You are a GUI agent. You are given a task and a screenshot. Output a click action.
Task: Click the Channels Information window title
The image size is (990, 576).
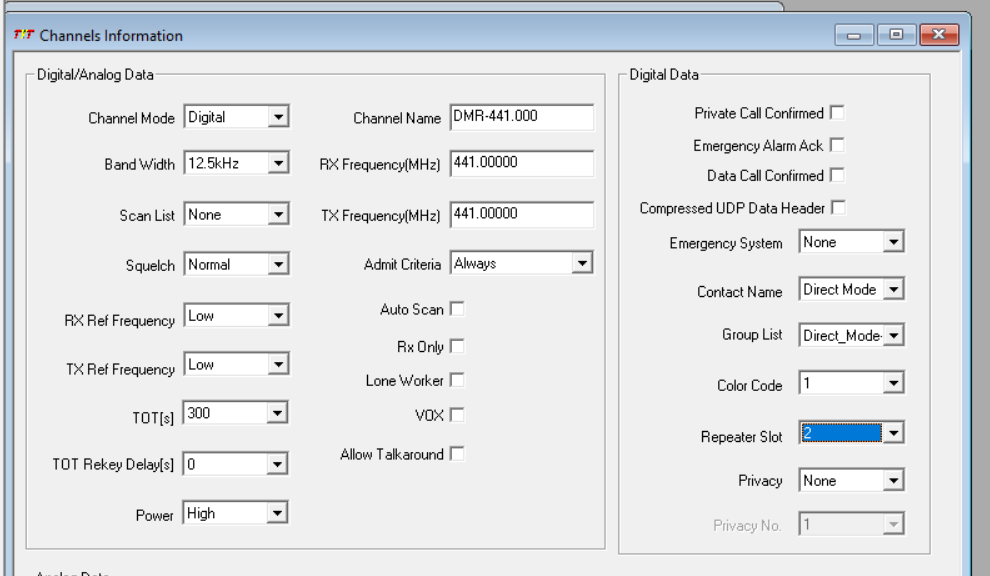tap(111, 35)
